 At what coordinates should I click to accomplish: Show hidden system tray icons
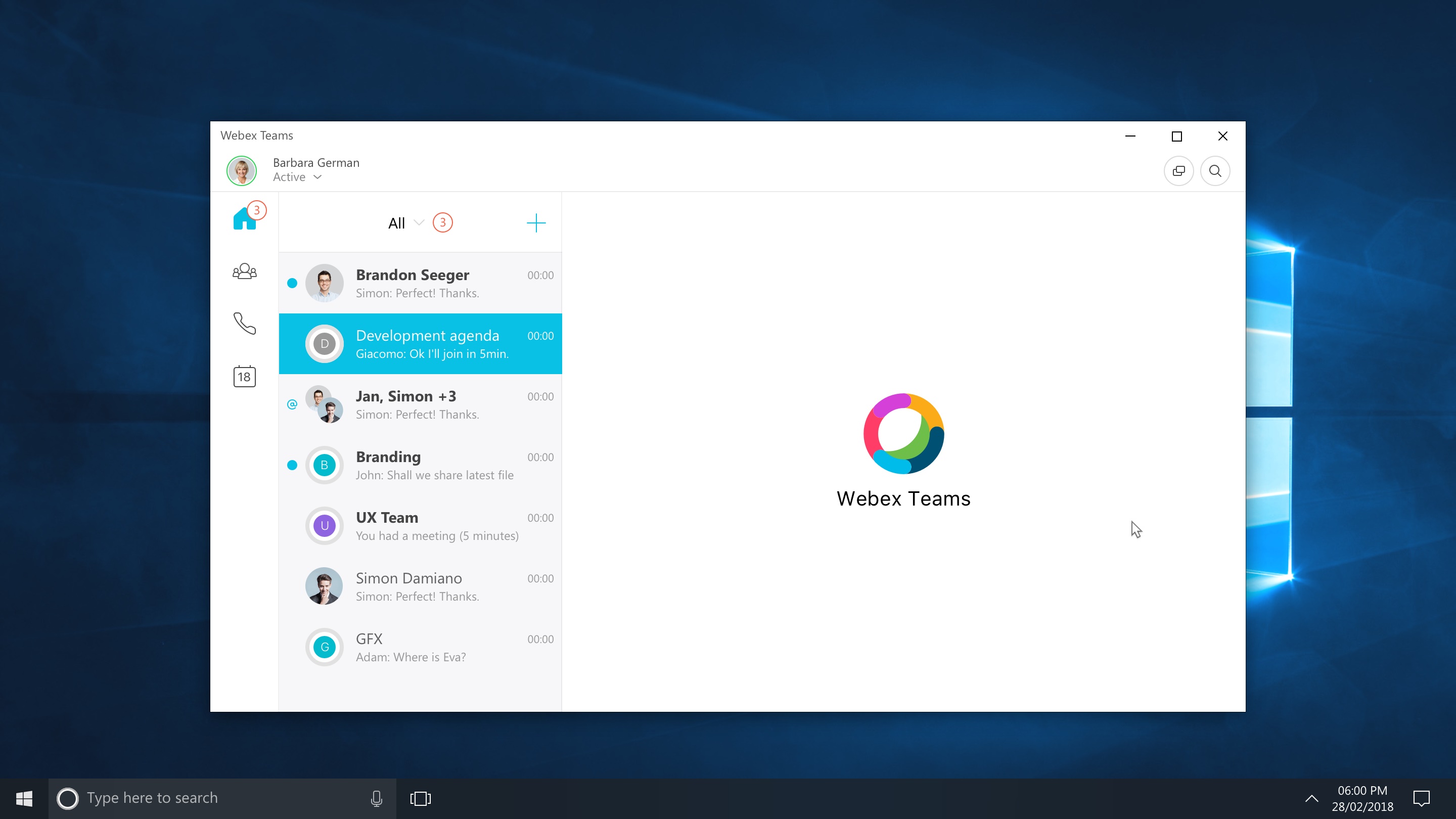point(1311,798)
